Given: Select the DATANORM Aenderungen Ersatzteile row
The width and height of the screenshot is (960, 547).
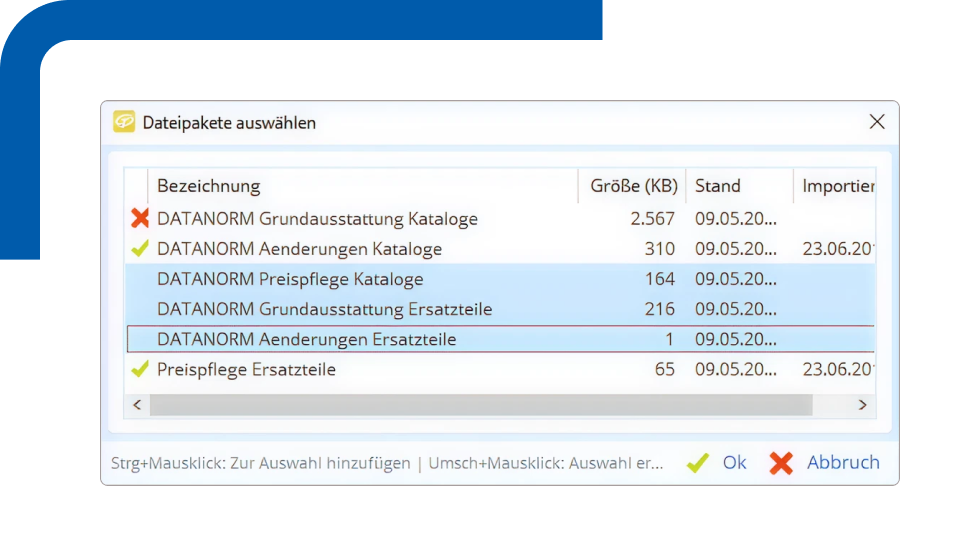Looking at the screenshot, I should (306, 339).
